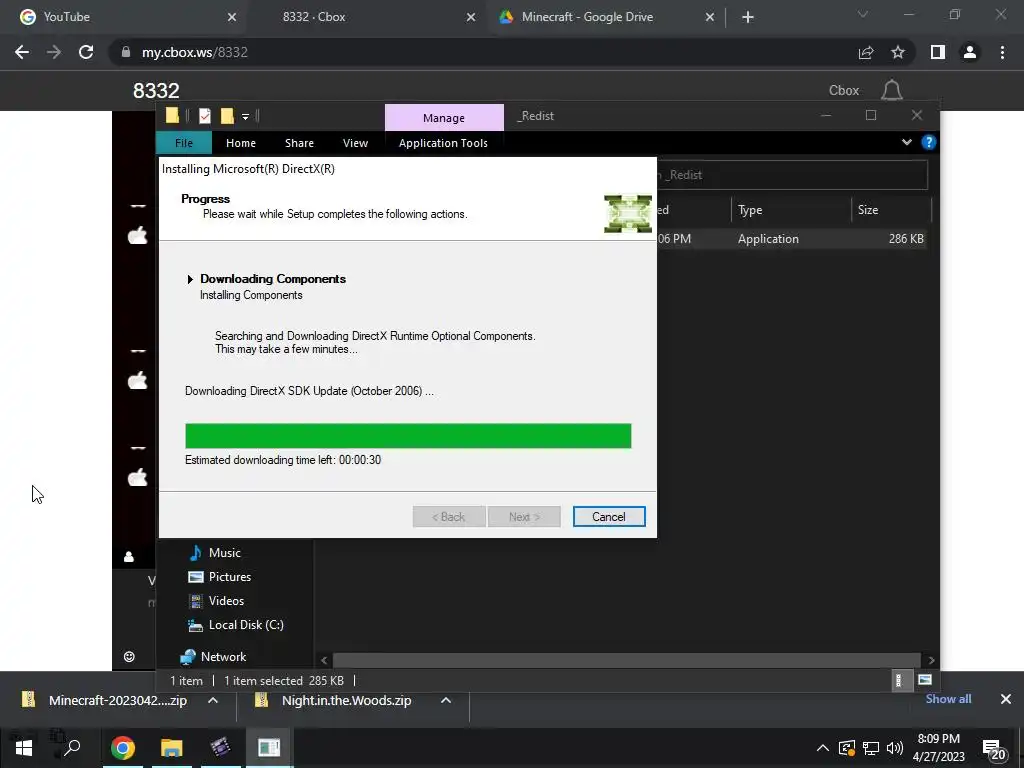Bookmark this page with the star icon
This screenshot has height=768, width=1024.
click(898, 52)
